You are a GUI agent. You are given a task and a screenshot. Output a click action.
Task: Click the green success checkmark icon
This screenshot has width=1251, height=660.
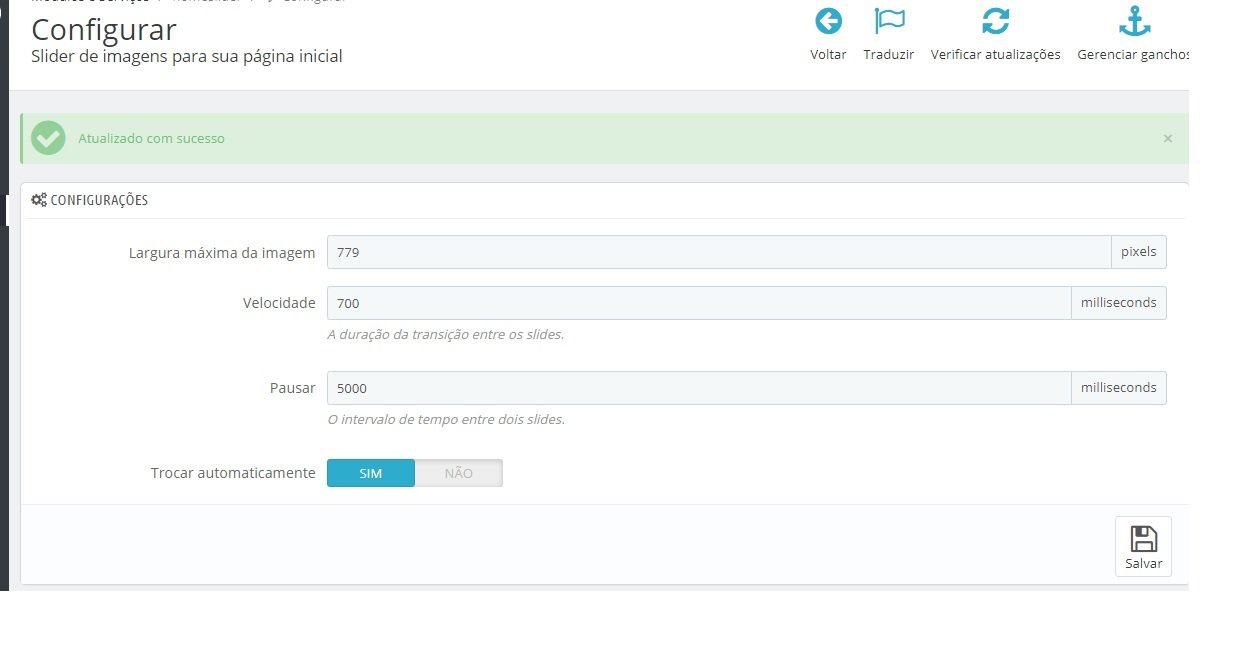[x=48, y=138]
